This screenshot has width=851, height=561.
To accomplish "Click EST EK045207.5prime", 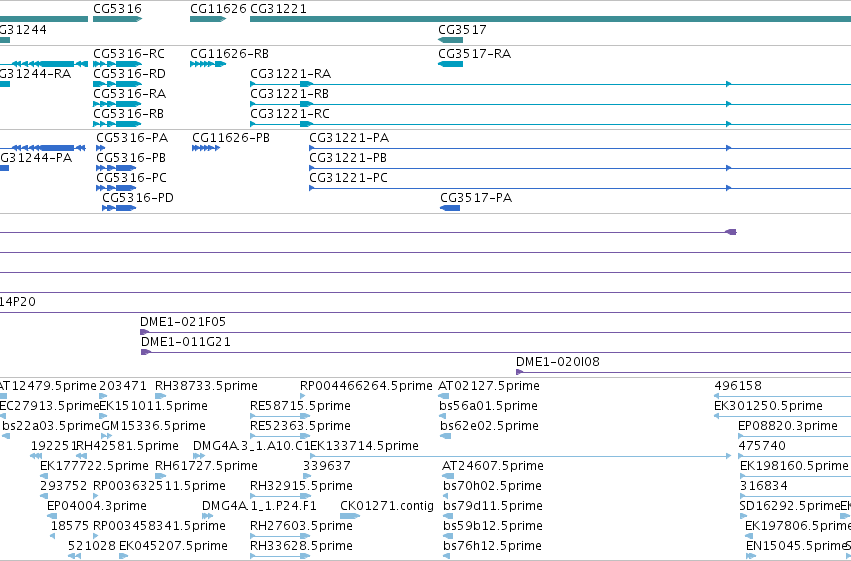I will coord(173,546).
